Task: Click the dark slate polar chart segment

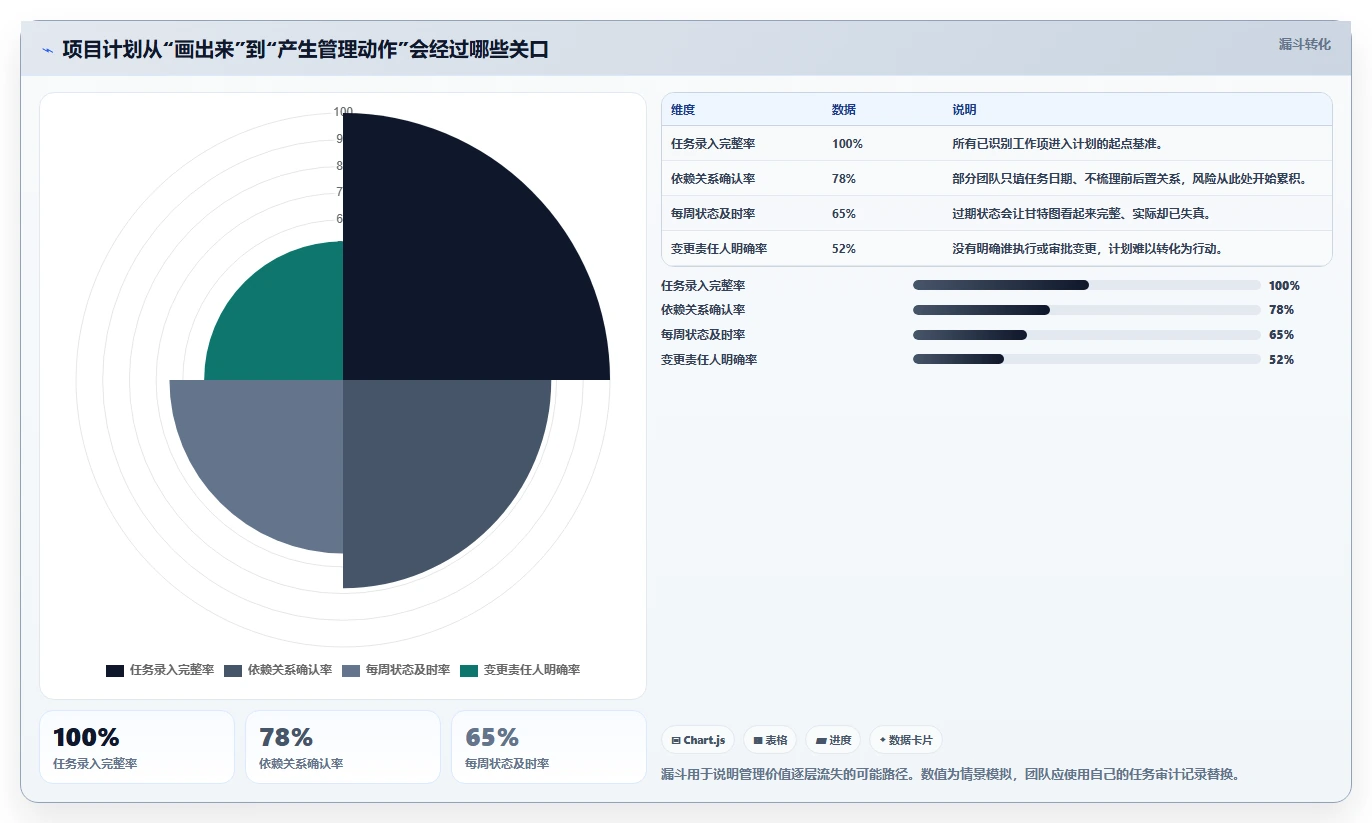Action: (x=430, y=470)
